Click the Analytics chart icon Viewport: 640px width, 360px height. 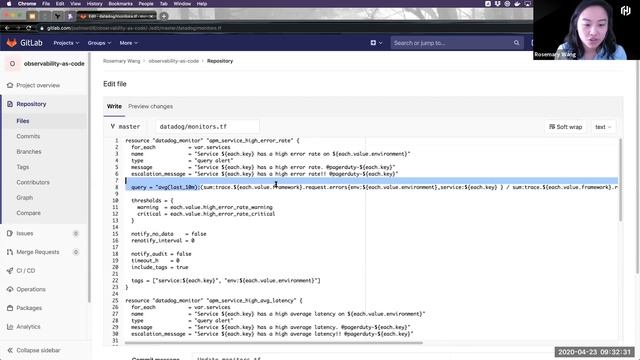pyautogui.click(x=10, y=327)
